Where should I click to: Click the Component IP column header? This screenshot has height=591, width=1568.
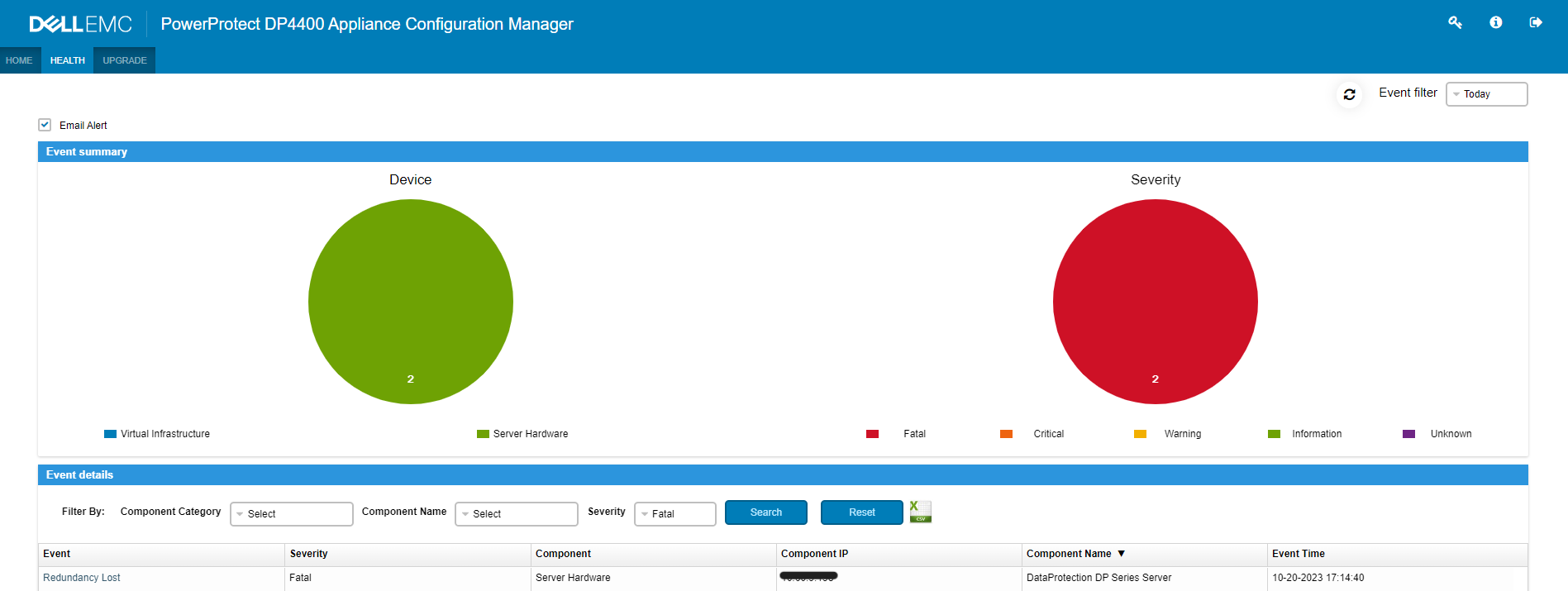coord(899,554)
